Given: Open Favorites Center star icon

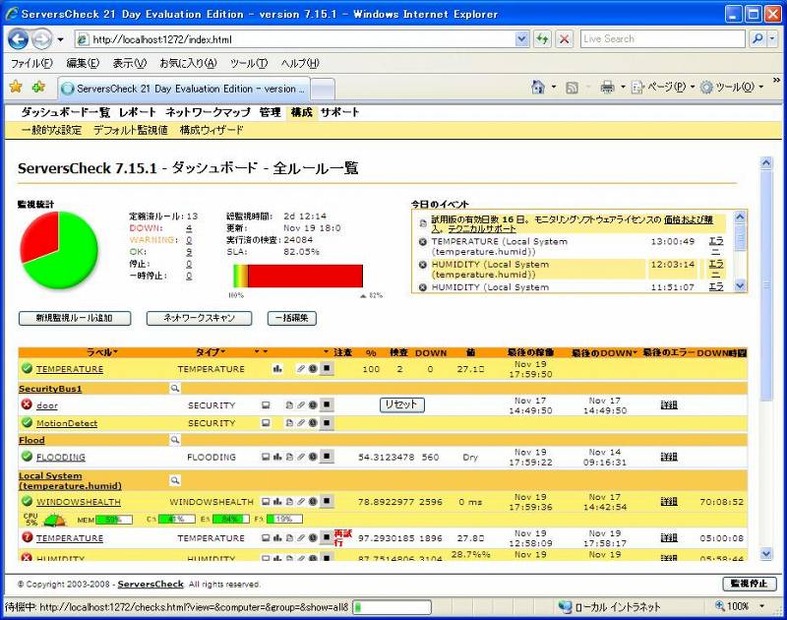Looking at the screenshot, I should (x=16, y=87).
